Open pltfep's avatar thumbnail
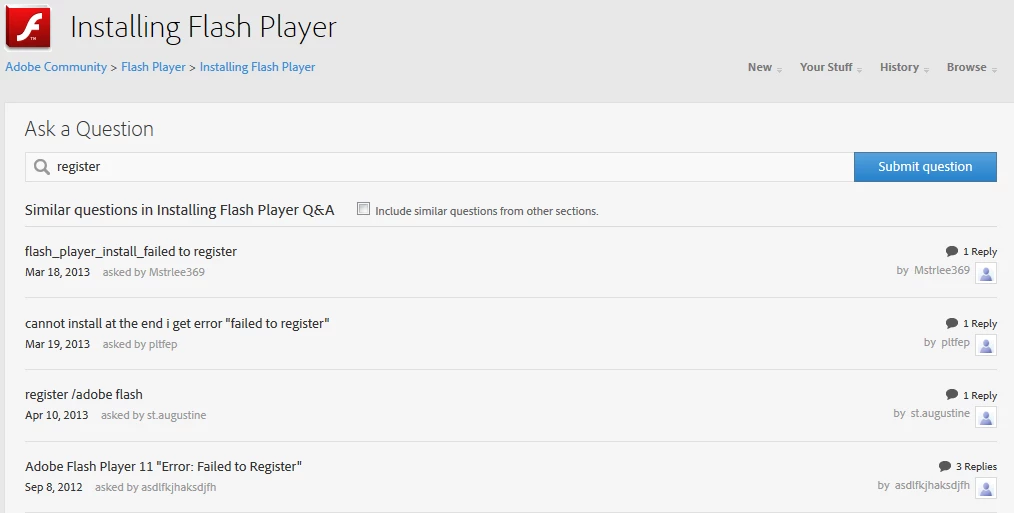Screen dimensions: 1014x513 point(986,345)
